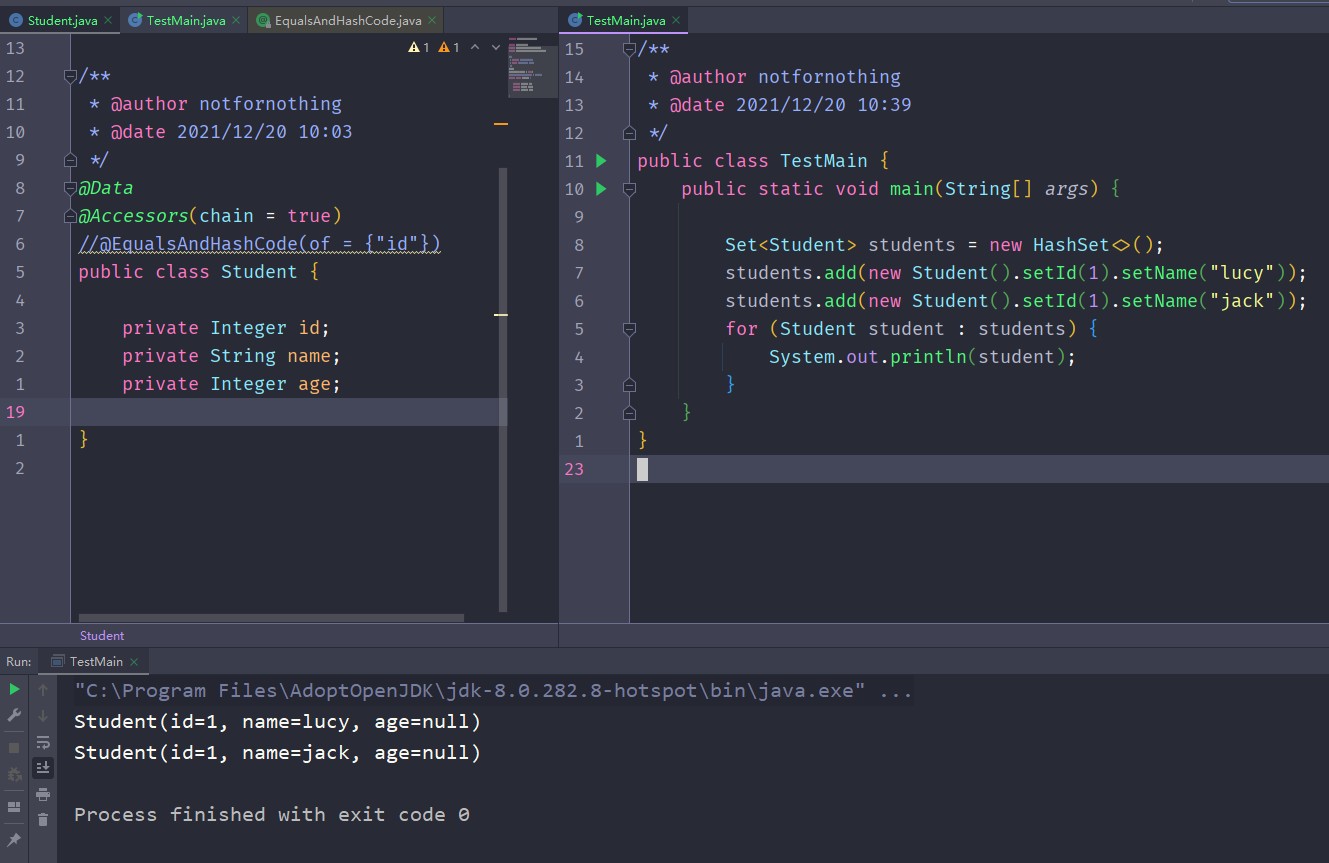Toggle scroll to end of console
The height and width of the screenshot is (863, 1329).
click(x=43, y=768)
